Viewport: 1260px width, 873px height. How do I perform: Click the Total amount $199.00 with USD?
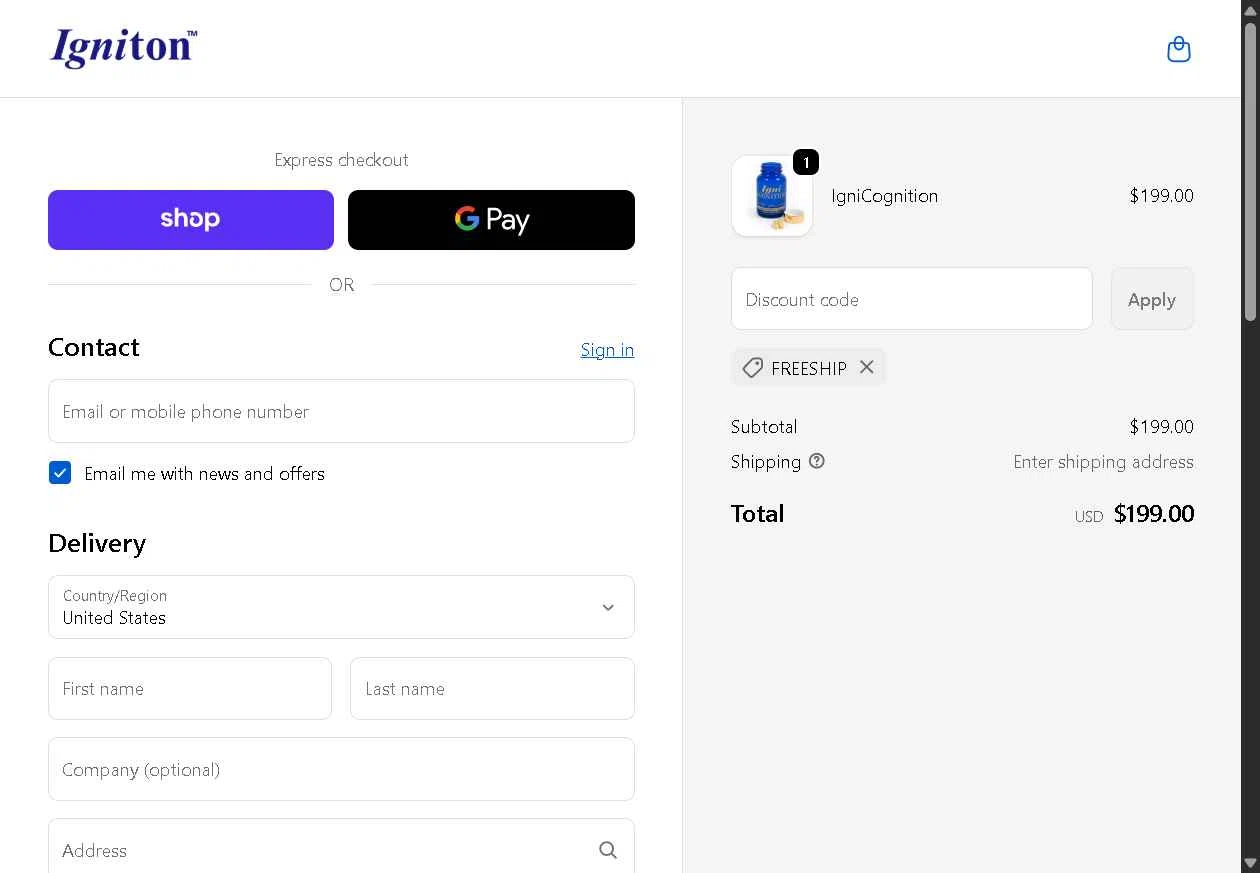tap(1134, 514)
